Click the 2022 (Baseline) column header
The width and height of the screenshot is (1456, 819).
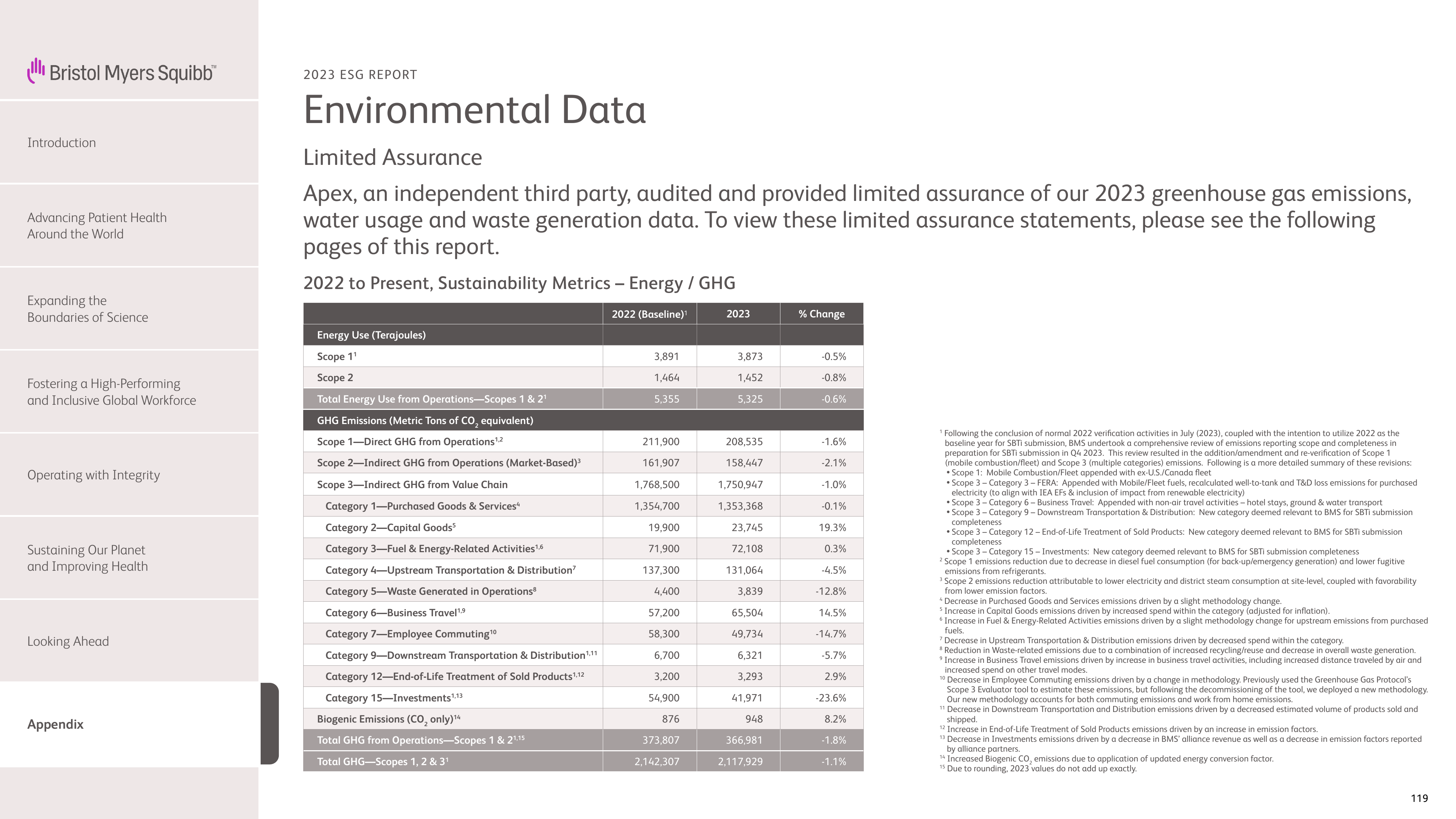click(649, 314)
